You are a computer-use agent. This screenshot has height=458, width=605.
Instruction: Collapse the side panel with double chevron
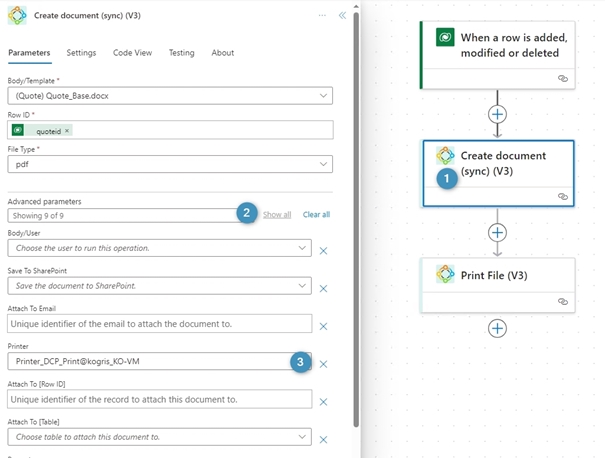342,15
